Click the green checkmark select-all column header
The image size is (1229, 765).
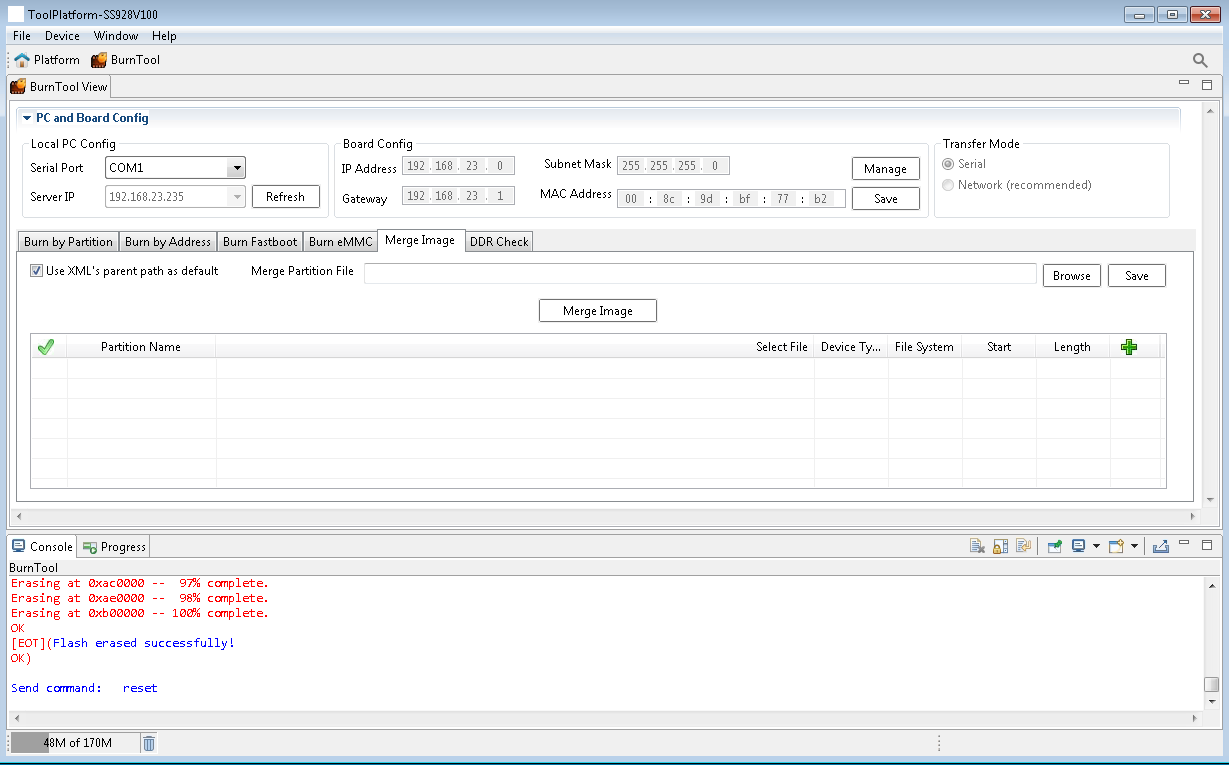pos(45,347)
